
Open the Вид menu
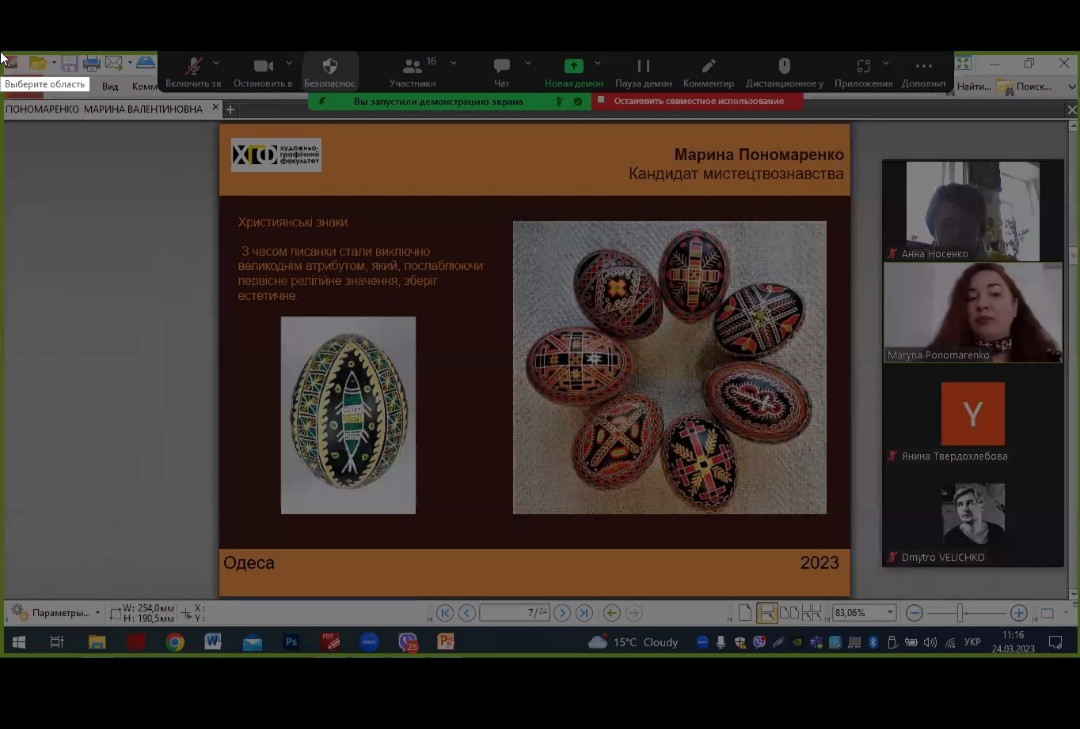pos(110,87)
